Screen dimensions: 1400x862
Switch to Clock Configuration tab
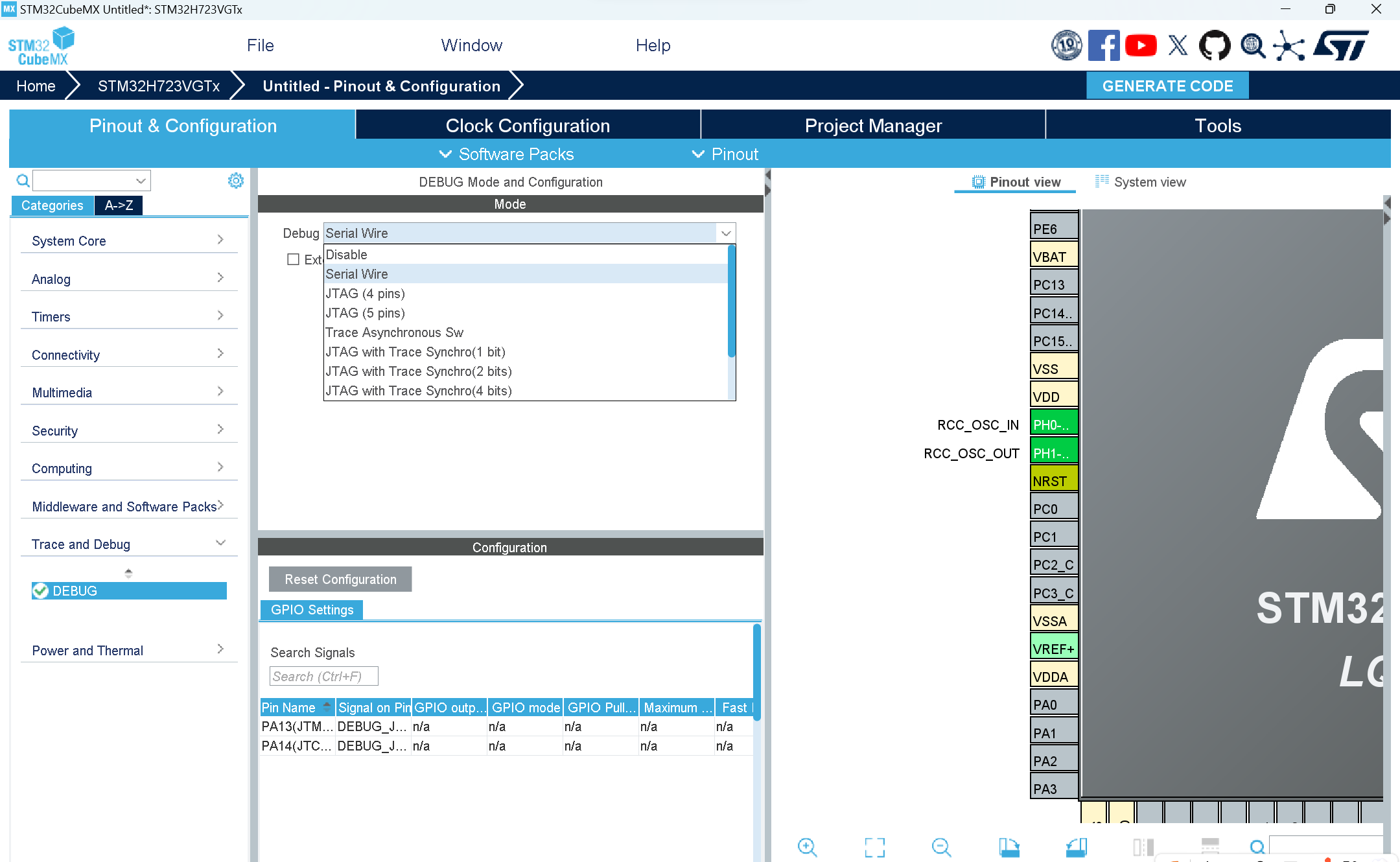(x=528, y=125)
